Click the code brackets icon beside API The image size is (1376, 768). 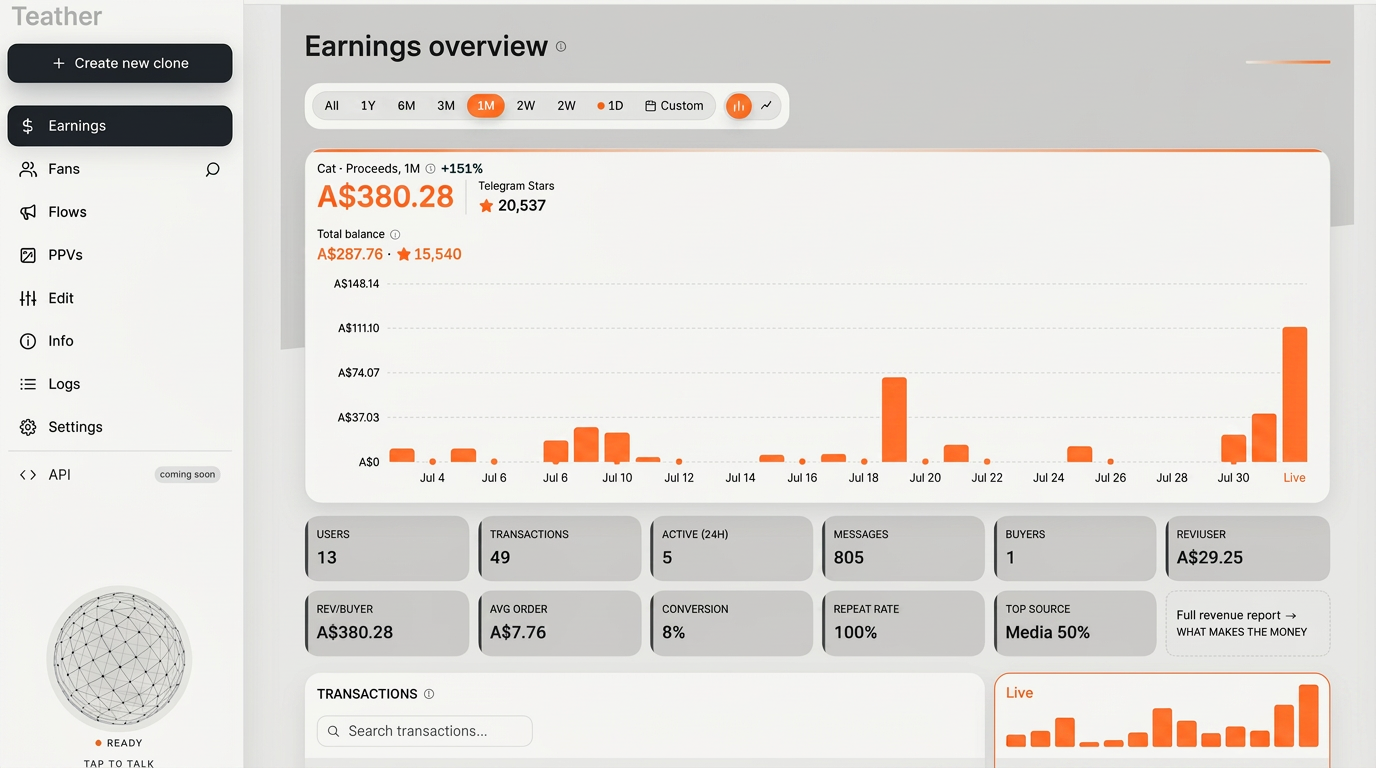(x=28, y=475)
